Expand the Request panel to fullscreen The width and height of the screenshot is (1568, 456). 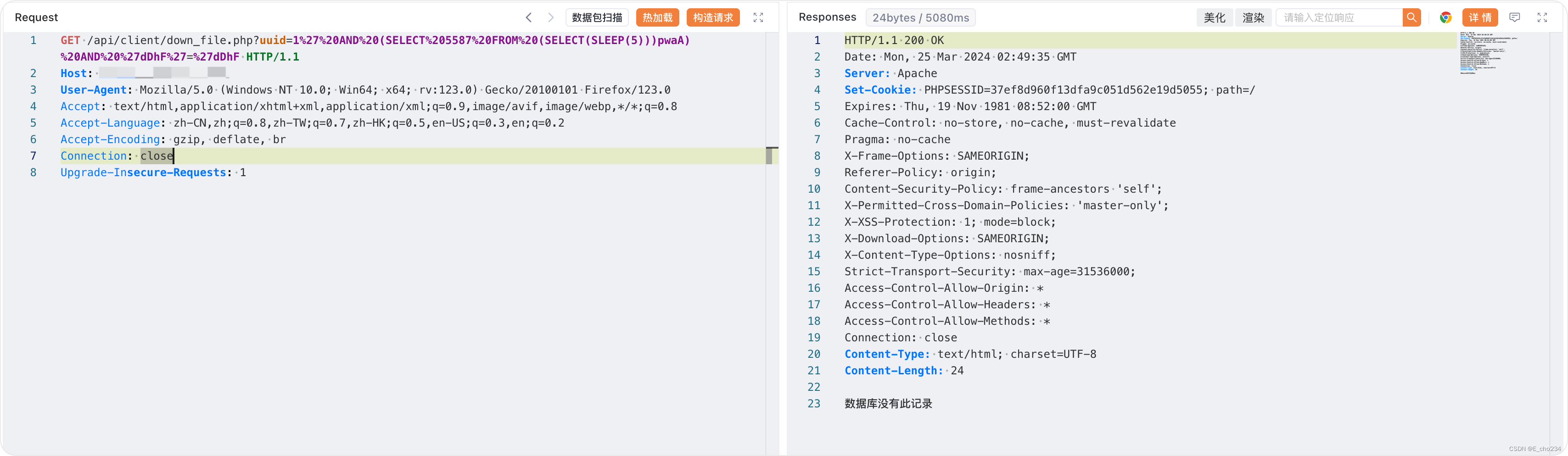tap(758, 17)
